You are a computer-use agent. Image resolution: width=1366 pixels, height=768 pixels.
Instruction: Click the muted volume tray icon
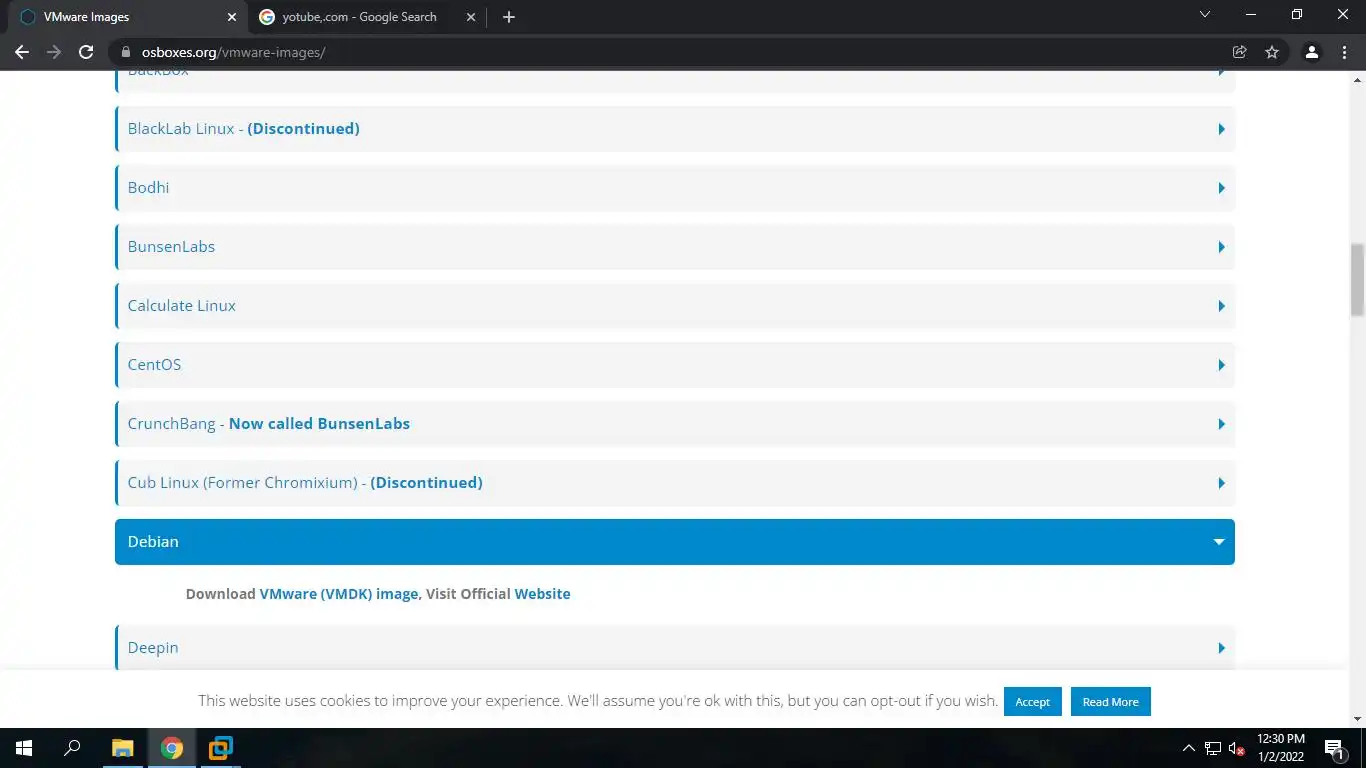1237,748
